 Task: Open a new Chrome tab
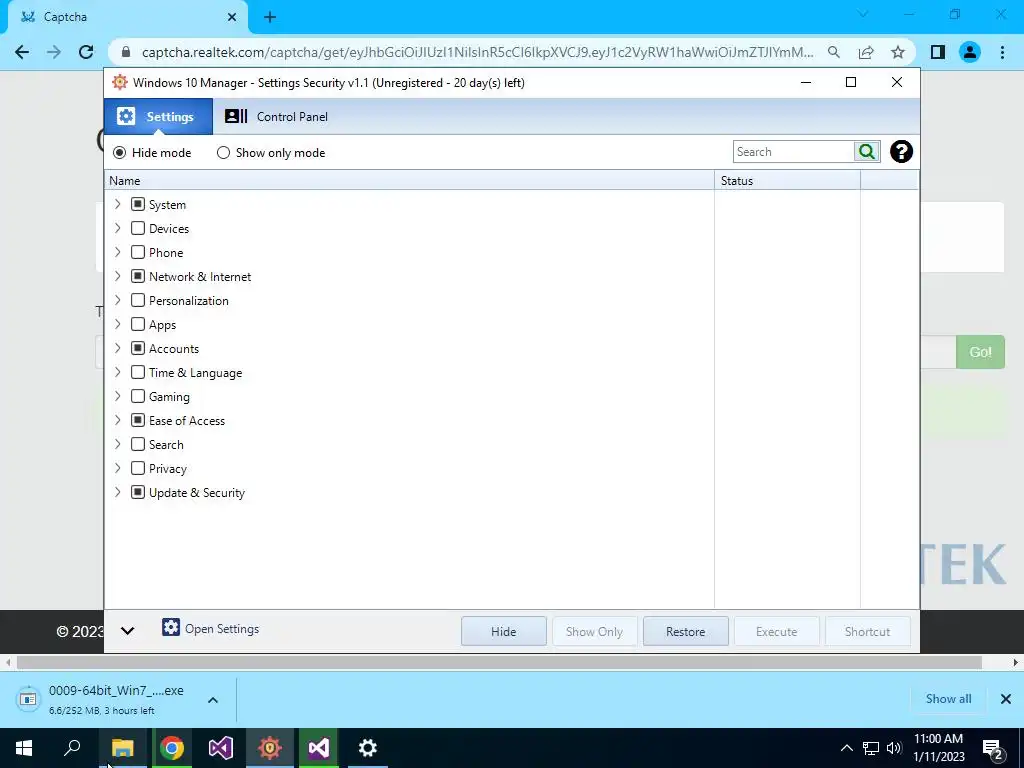click(x=270, y=17)
